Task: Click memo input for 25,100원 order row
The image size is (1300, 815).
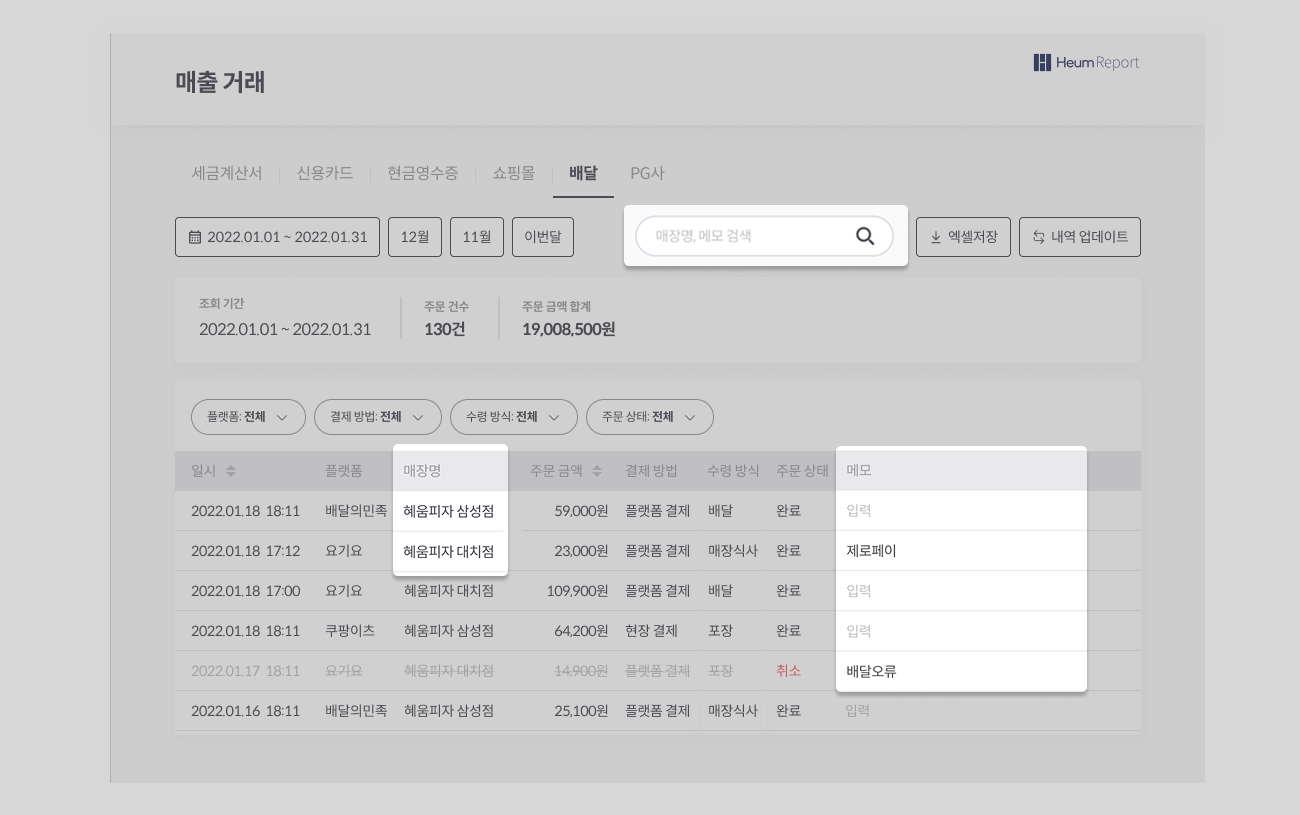Action: 857,711
